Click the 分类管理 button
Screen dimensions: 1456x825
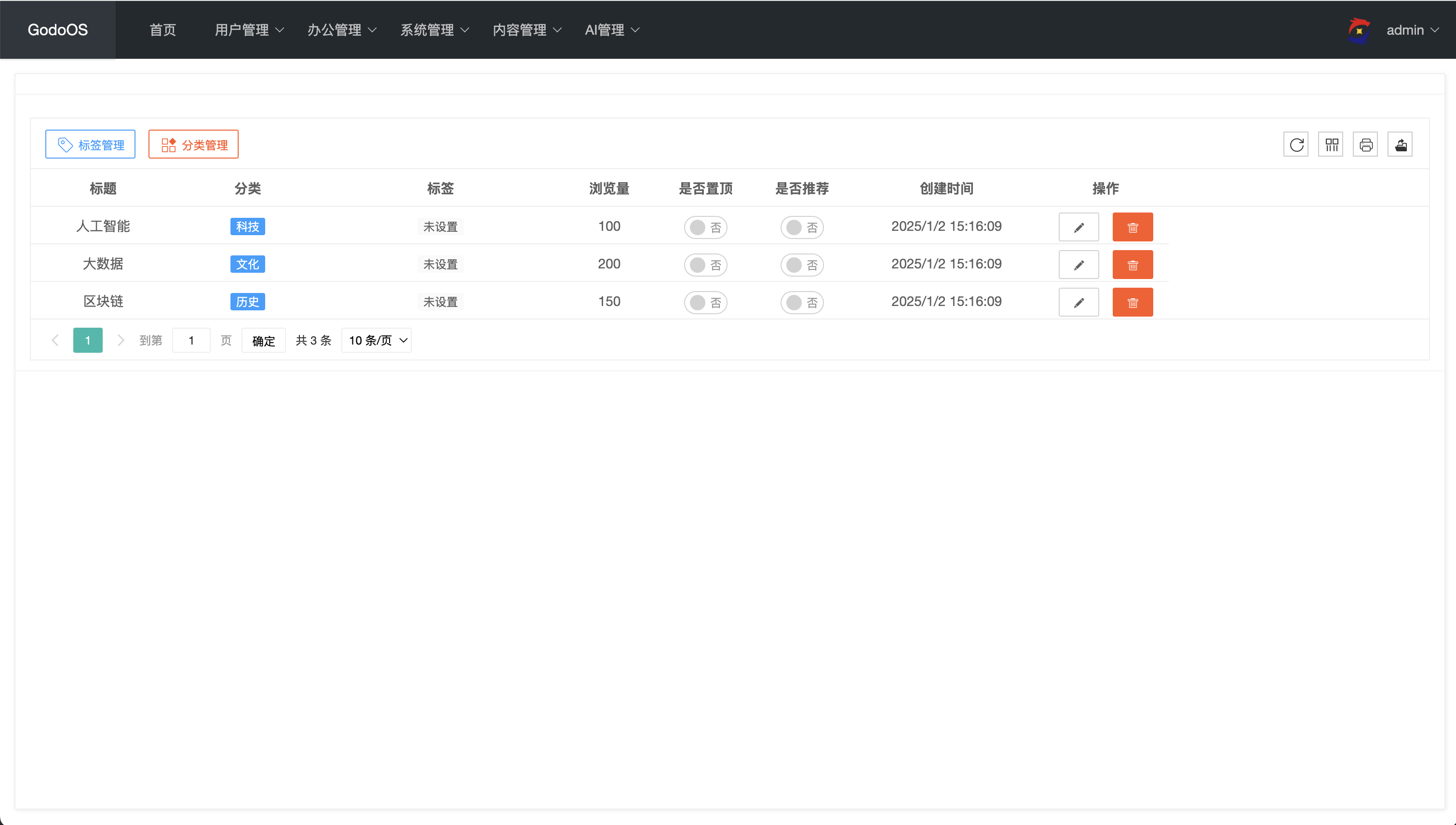coord(193,145)
